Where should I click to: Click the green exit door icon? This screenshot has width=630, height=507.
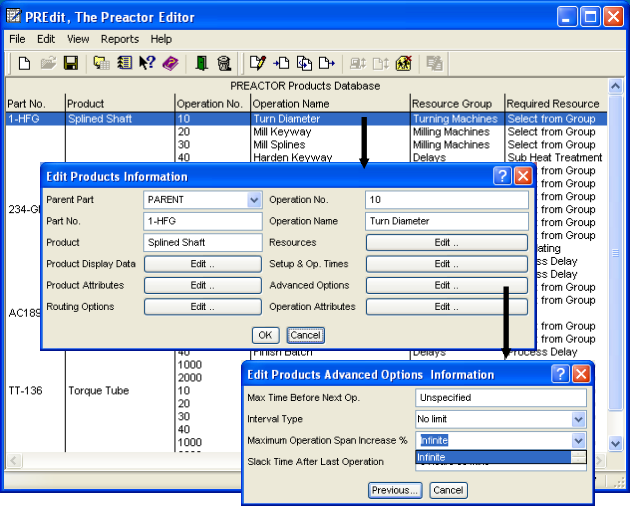201,63
